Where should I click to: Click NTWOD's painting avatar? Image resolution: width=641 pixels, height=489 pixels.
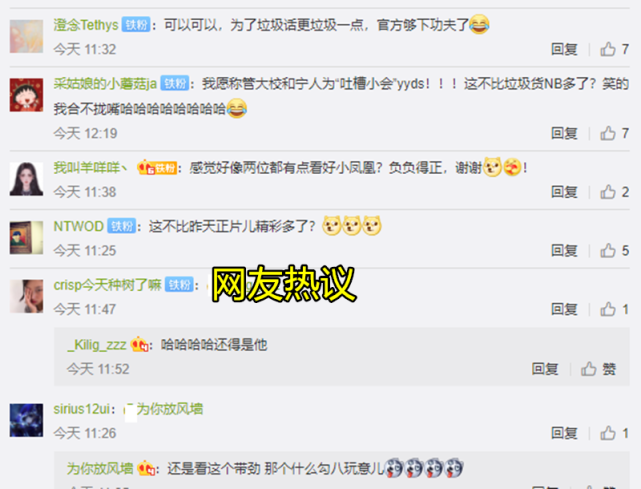click(27, 238)
